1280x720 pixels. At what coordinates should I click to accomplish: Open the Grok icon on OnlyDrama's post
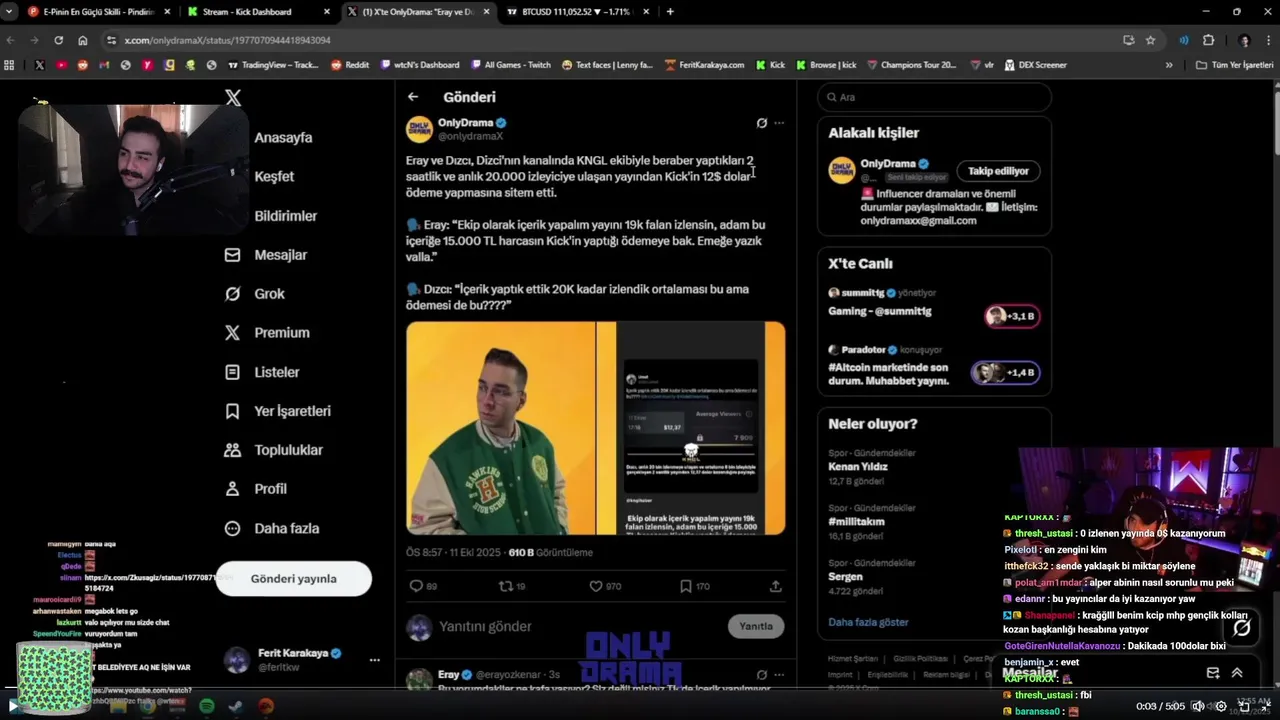pos(761,123)
